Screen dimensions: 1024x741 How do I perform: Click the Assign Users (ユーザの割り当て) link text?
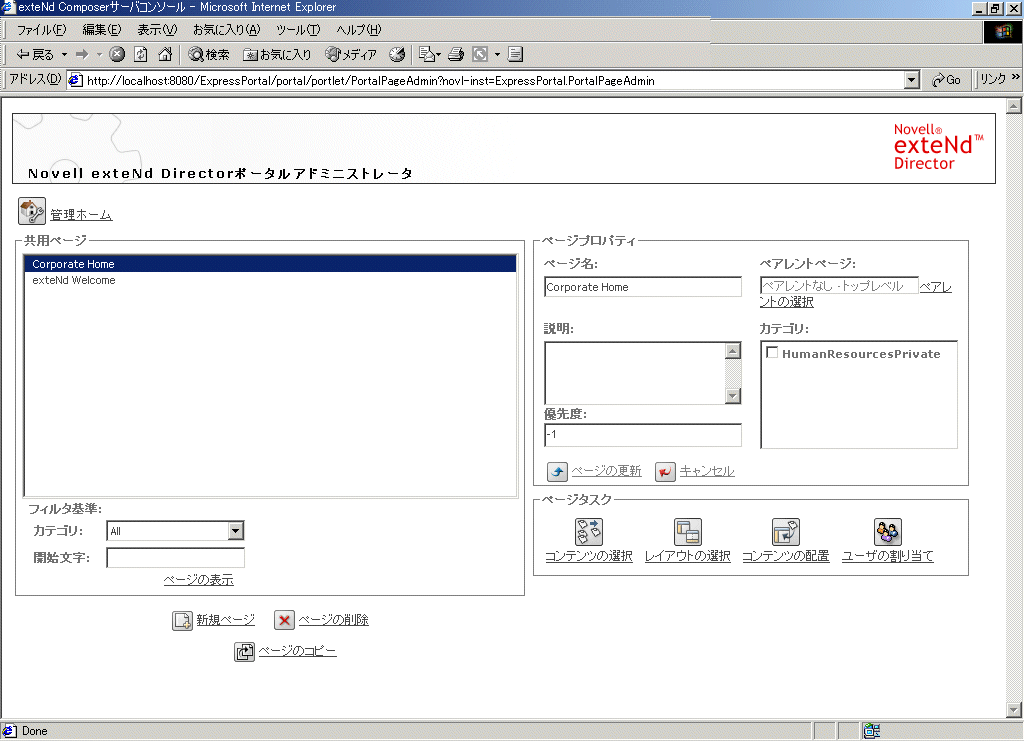tap(888, 556)
